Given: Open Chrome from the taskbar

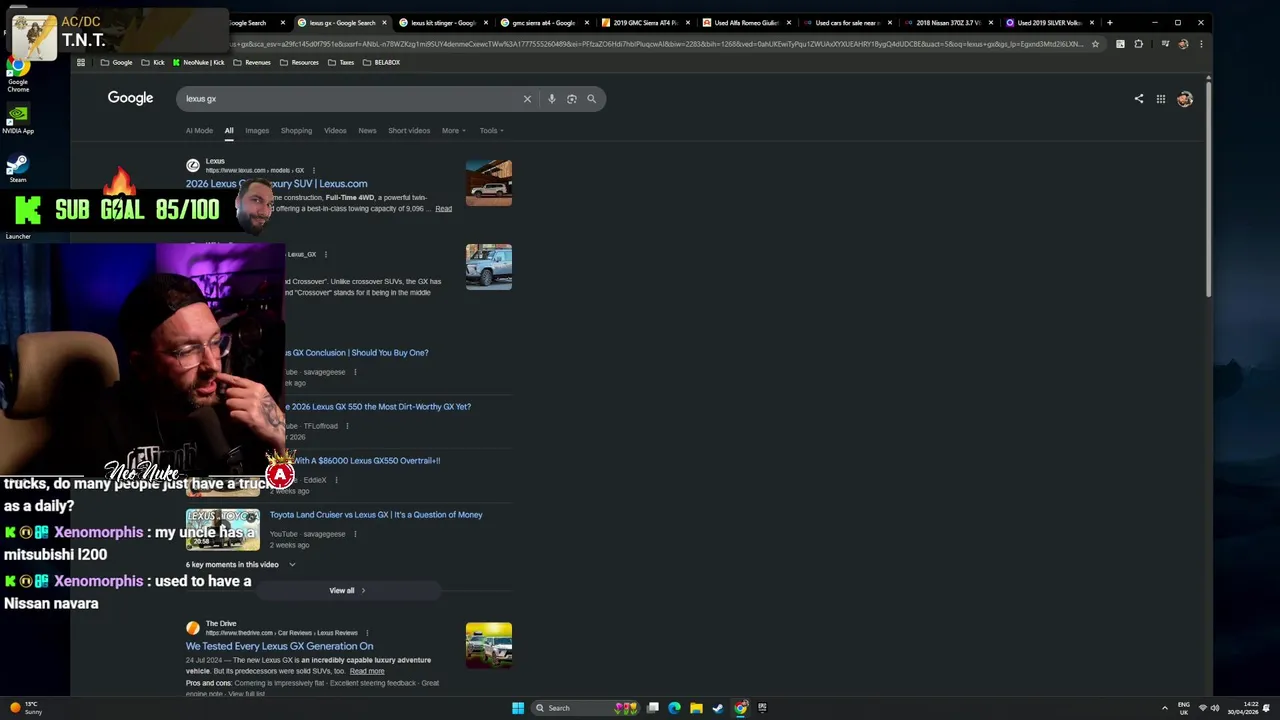Looking at the screenshot, I should coord(741,708).
